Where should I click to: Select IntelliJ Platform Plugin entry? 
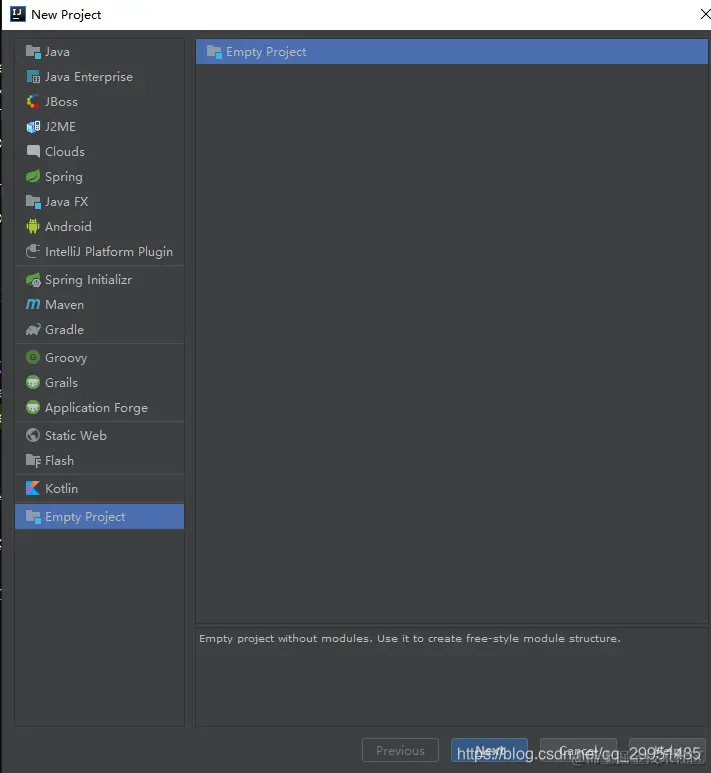point(100,251)
